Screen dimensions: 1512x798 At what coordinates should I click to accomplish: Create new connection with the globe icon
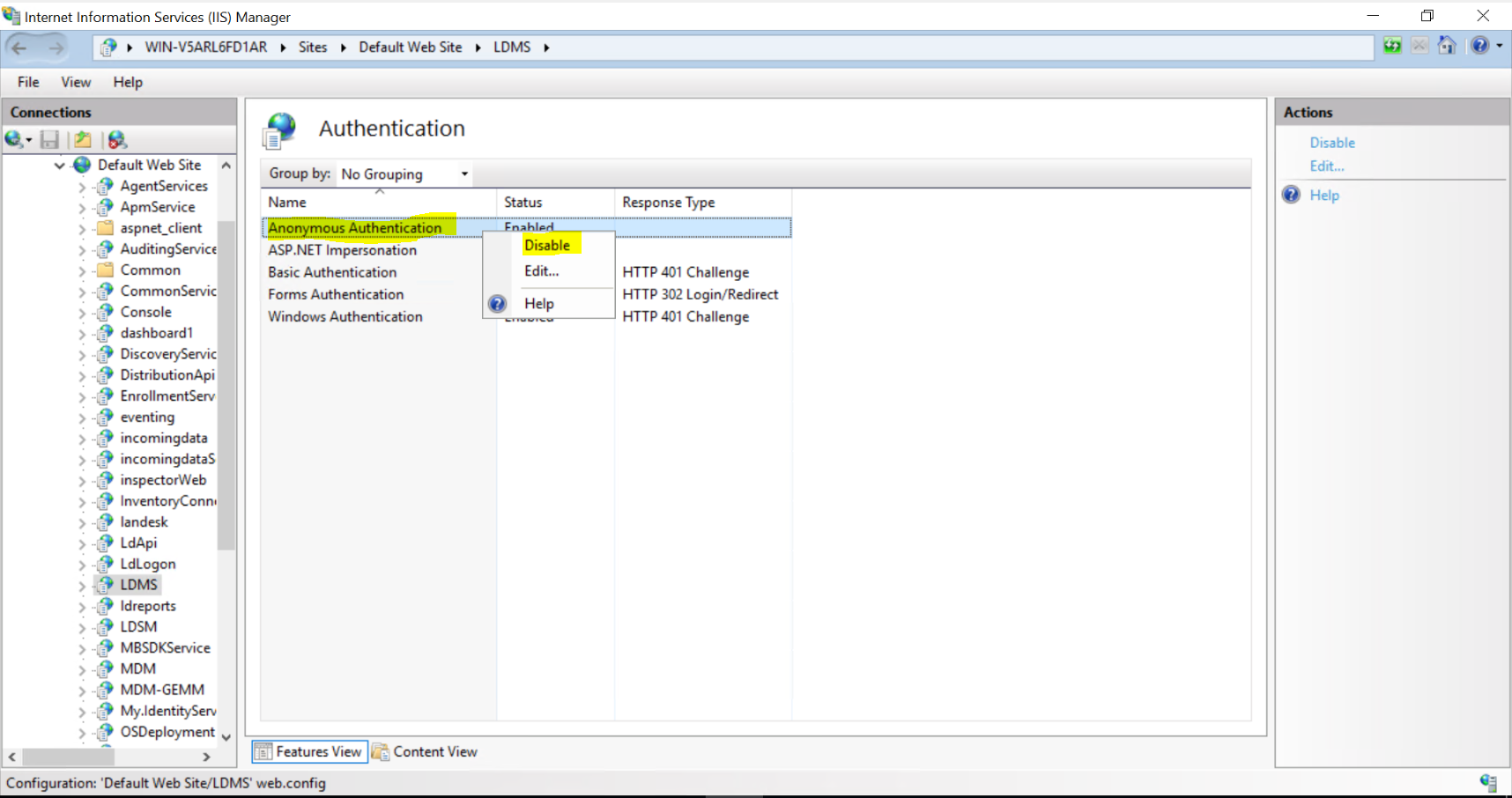click(13, 139)
